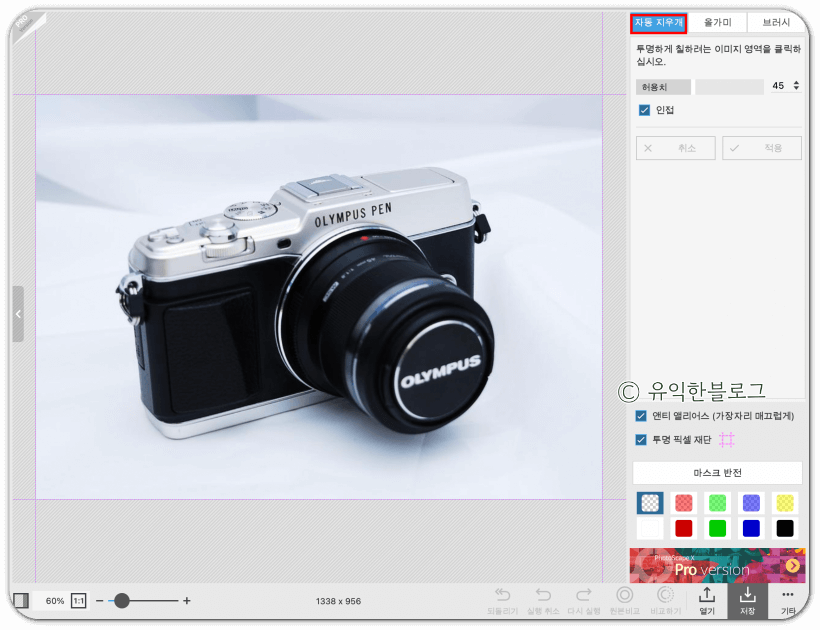
Task: Click the 60% zoom level field
Action: [x=55, y=601]
